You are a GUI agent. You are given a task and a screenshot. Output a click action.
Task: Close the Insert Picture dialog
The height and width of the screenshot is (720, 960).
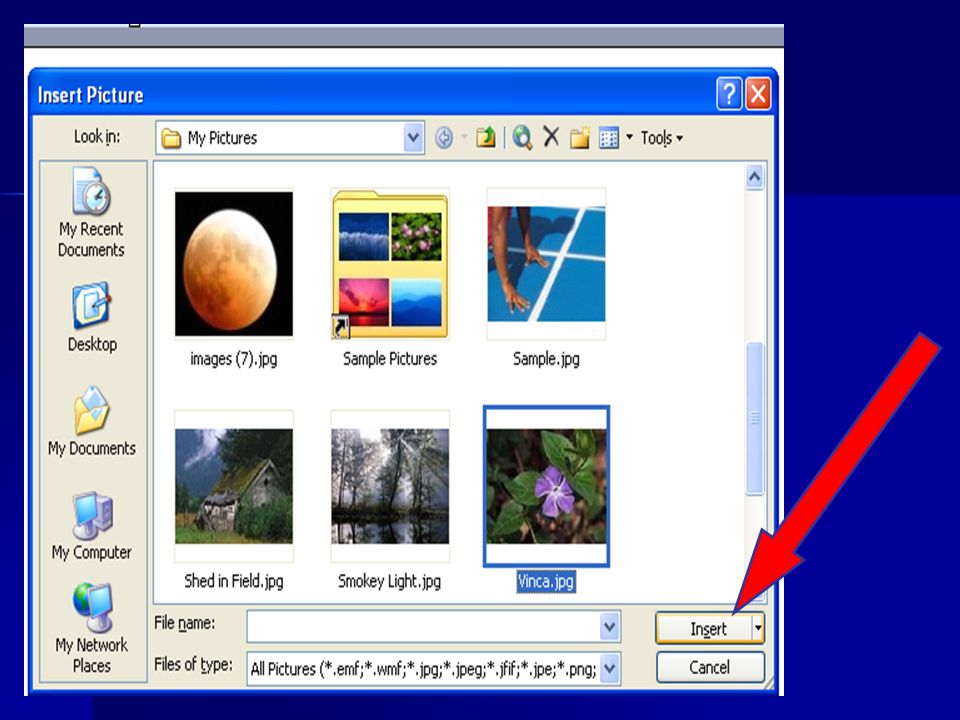coord(758,95)
